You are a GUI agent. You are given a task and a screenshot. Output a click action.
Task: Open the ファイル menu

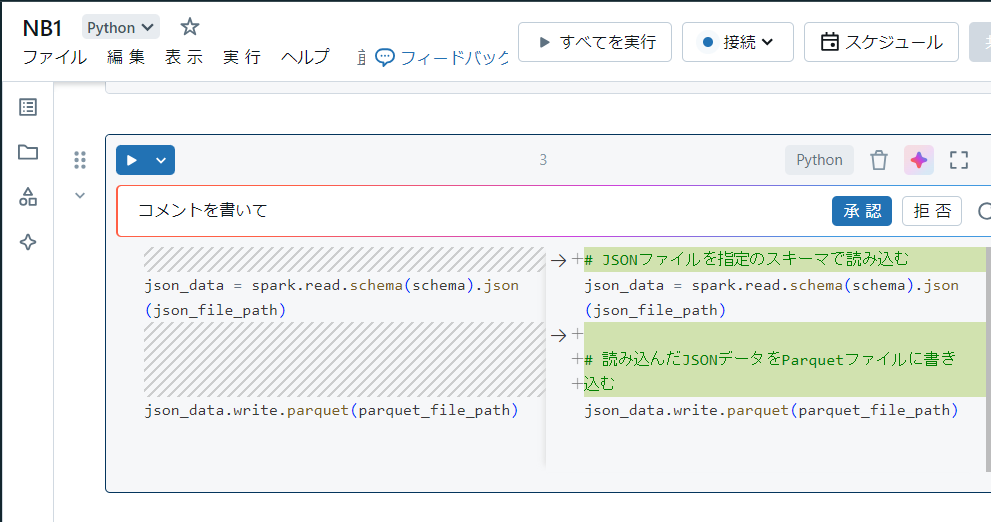[54, 57]
